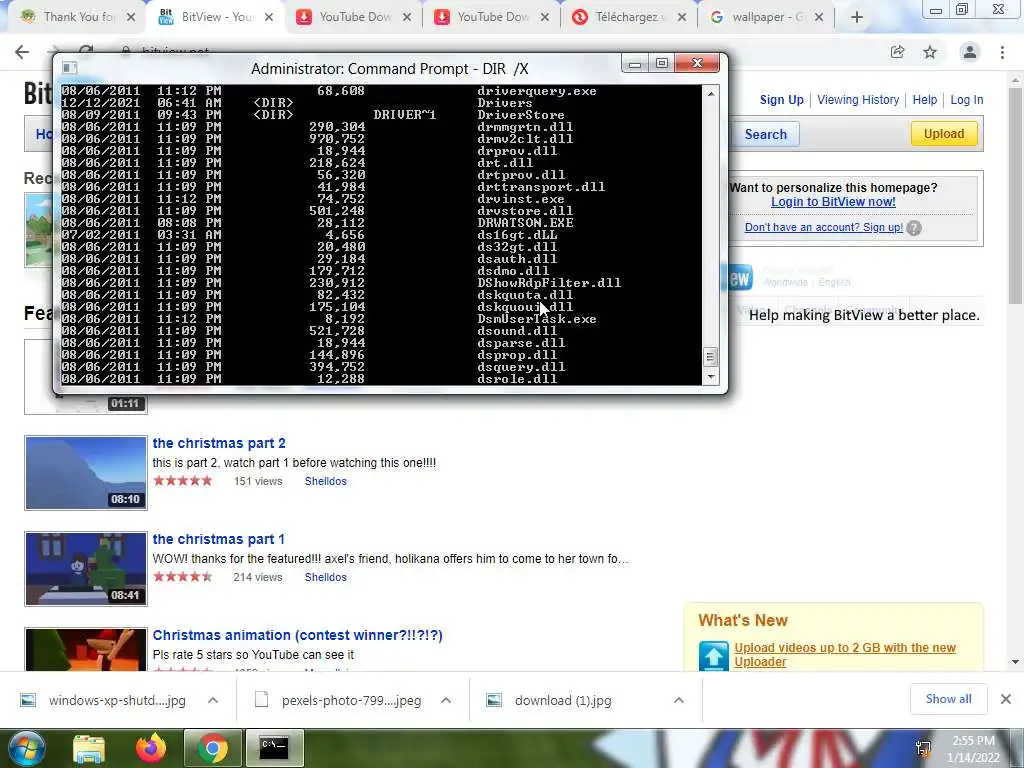Open Christmas animation video thumbnail

[86, 650]
